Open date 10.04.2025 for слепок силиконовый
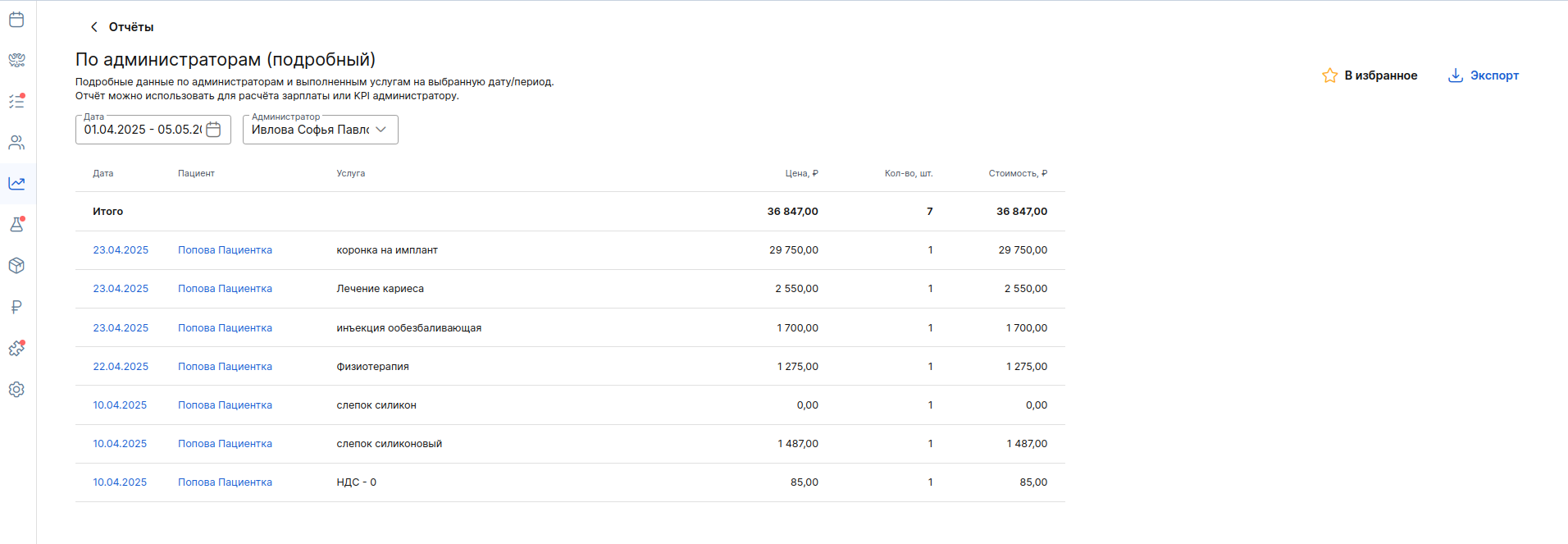Viewport: 1568px width, 544px height. pyautogui.click(x=120, y=444)
